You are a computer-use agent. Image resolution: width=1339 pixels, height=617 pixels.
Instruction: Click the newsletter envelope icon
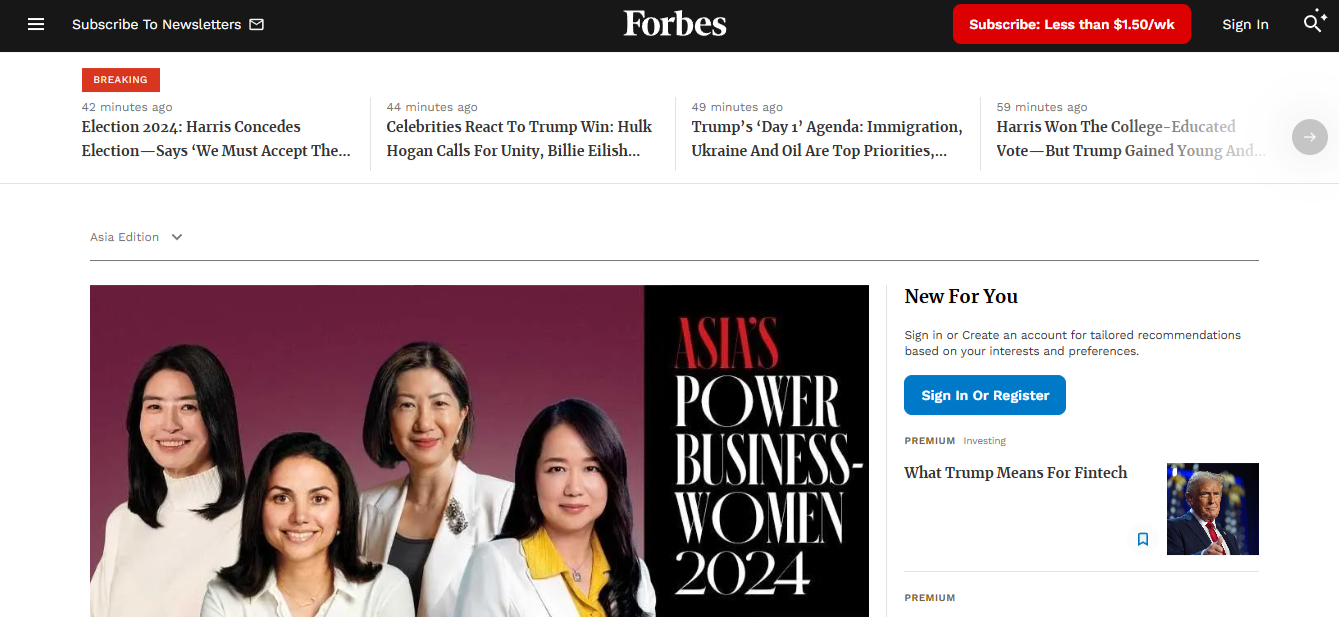[x=257, y=24]
